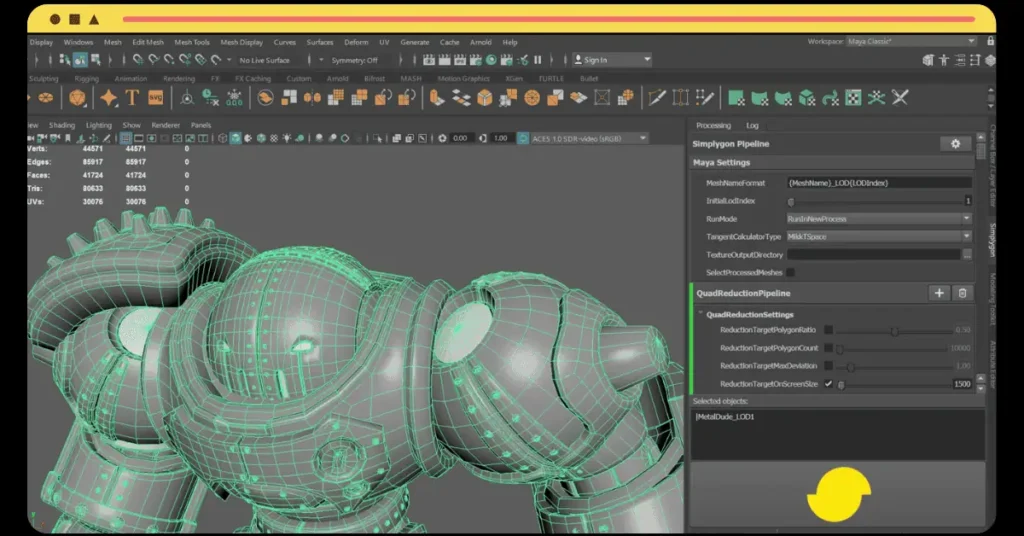Image resolution: width=1024 pixels, height=536 pixels.
Task: Toggle the view transform color management icon
Action: [x=523, y=138]
